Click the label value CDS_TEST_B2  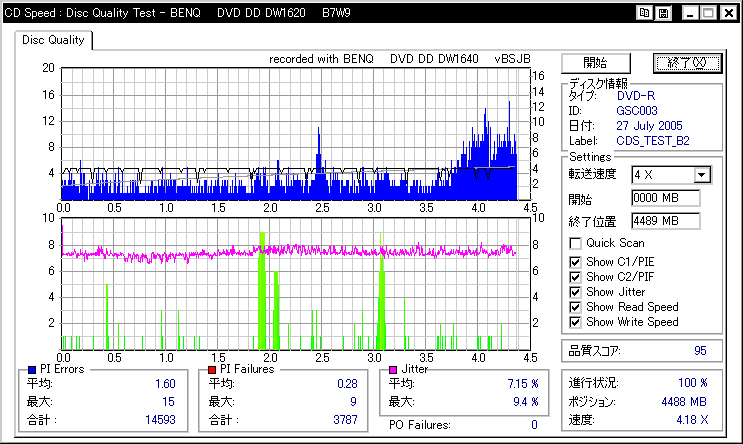tap(653, 141)
